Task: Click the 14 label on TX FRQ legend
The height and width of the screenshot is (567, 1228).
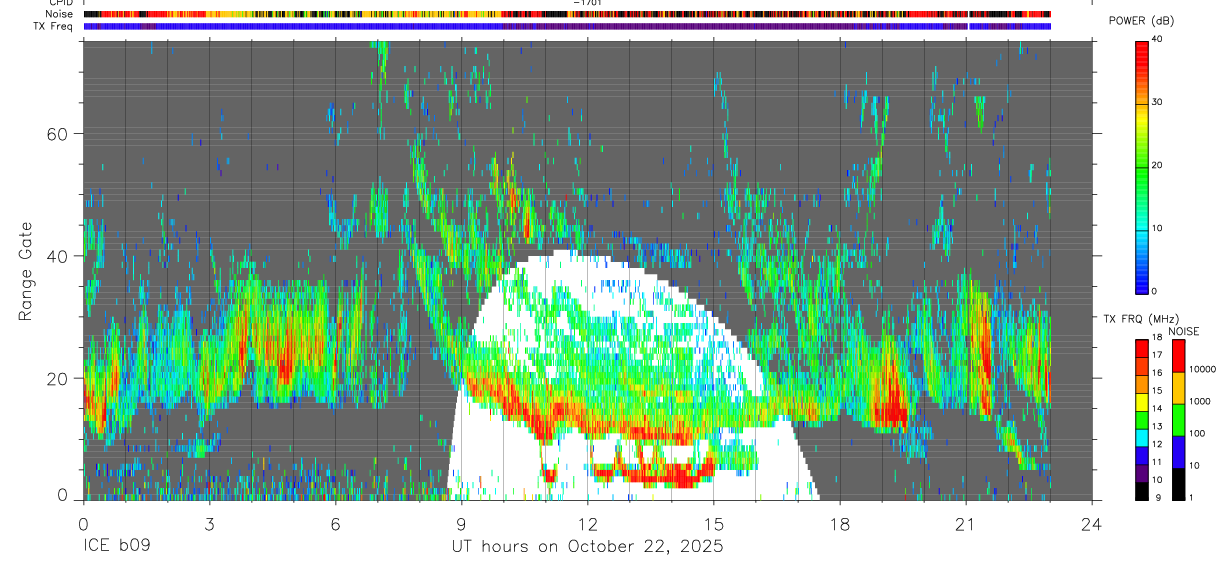Action: 1157,408
